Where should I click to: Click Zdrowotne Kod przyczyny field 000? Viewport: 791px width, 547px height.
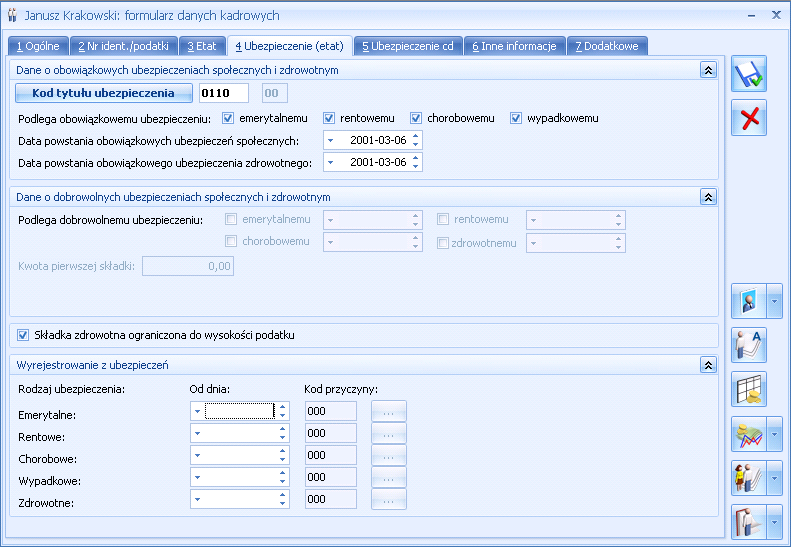(330, 500)
